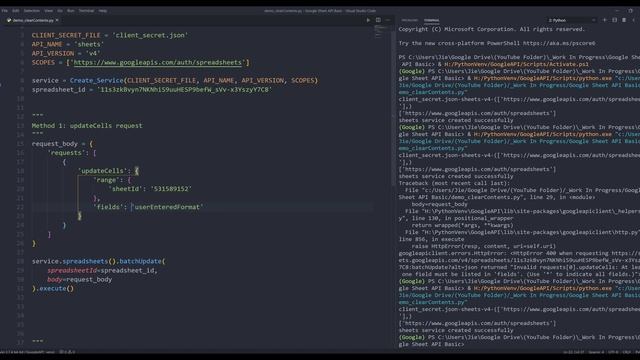The image size is (640, 360).
Task: Split the editor to the right
Action: pos(378,20)
